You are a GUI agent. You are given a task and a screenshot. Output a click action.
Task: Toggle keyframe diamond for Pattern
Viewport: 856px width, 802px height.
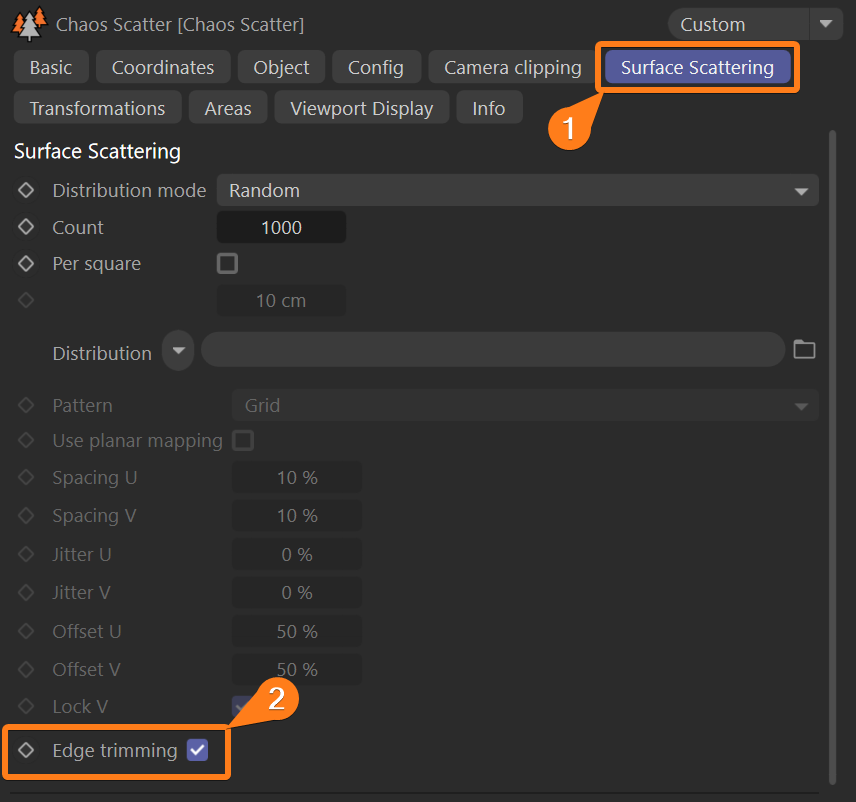pos(26,405)
